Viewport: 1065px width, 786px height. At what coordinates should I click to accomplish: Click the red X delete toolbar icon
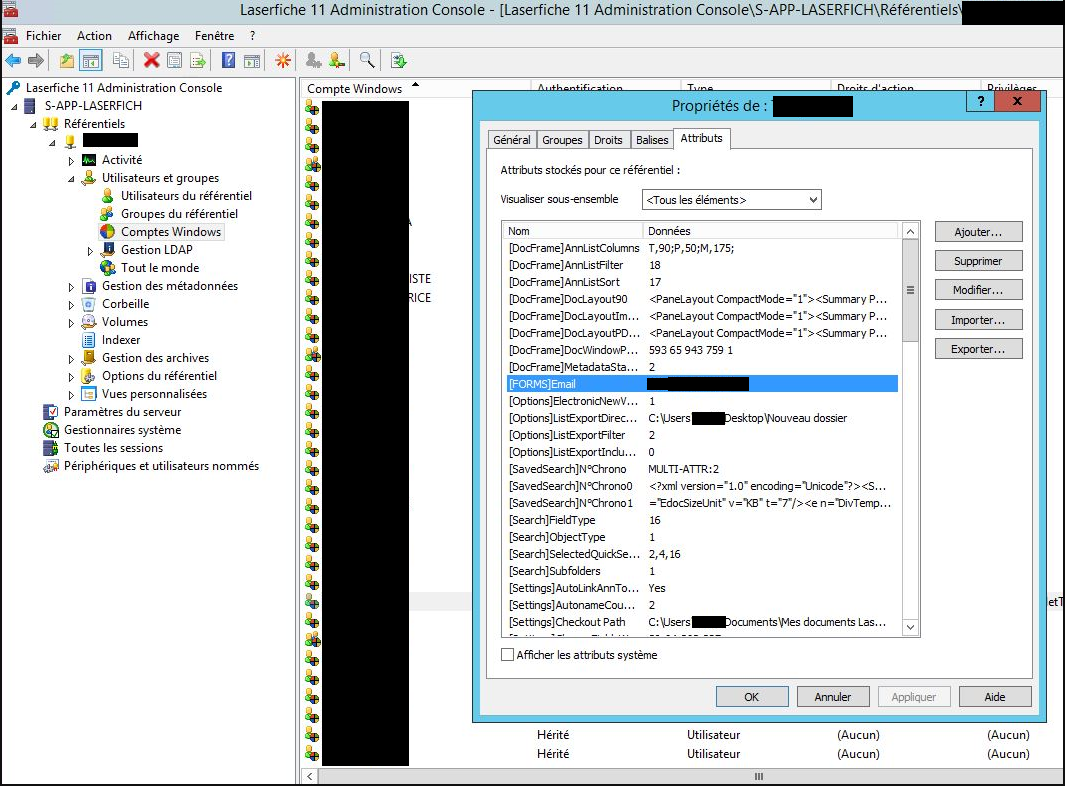151,60
